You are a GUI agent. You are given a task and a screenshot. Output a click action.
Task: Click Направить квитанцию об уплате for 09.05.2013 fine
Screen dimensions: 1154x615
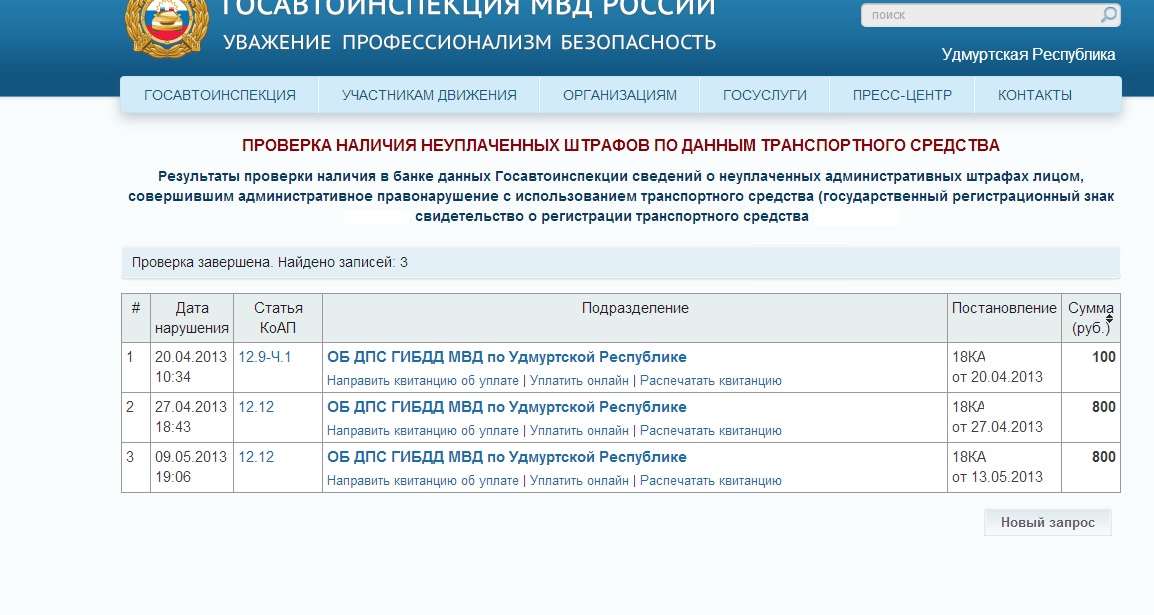point(422,480)
